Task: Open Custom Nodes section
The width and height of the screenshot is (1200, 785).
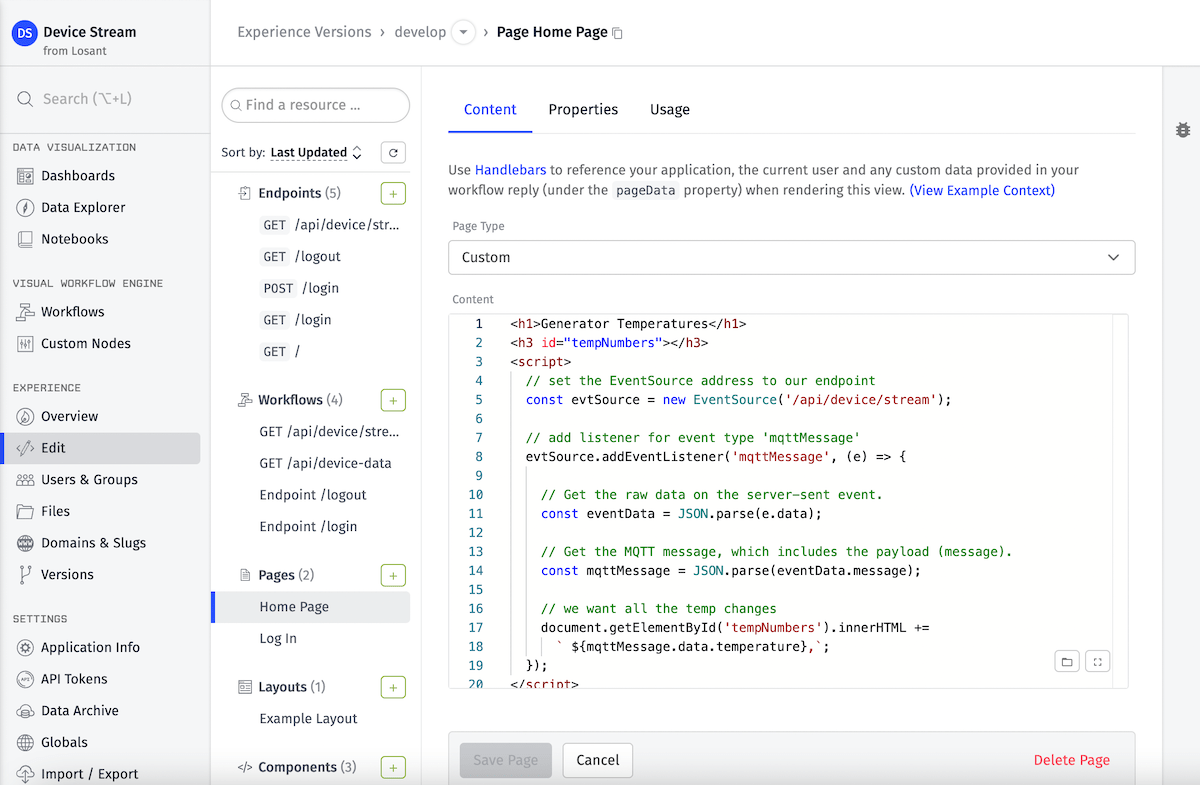Action: coord(86,344)
